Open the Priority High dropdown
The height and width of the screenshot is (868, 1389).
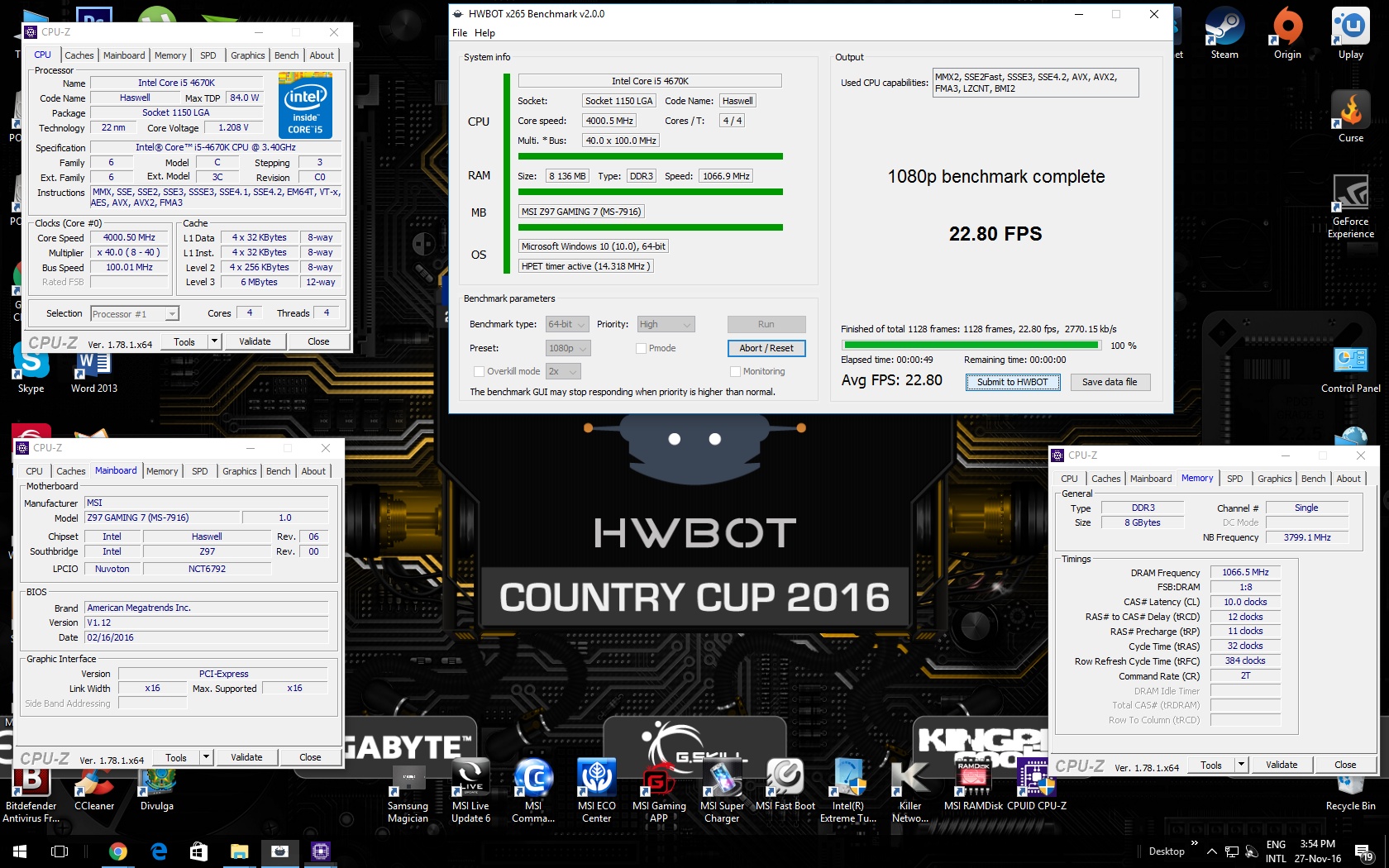click(x=666, y=324)
